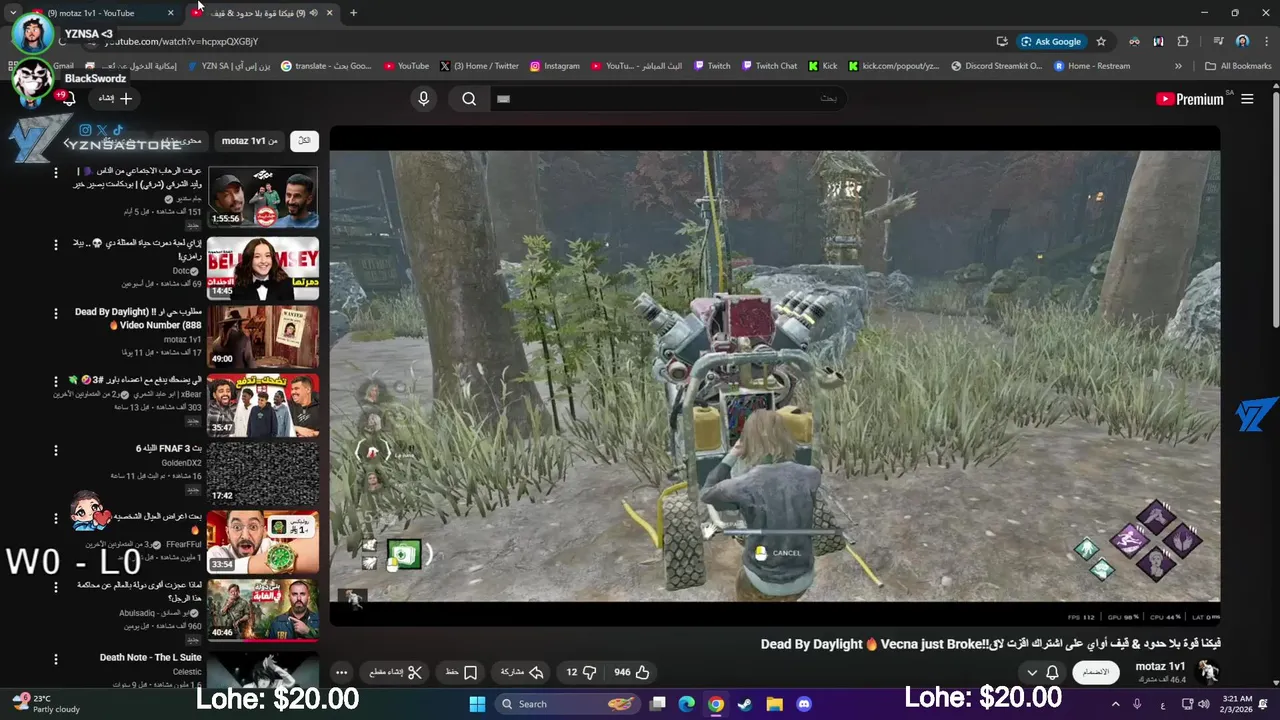This screenshot has height=720, width=1280.
Task: Click the main video player area
Action: (x=774, y=376)
